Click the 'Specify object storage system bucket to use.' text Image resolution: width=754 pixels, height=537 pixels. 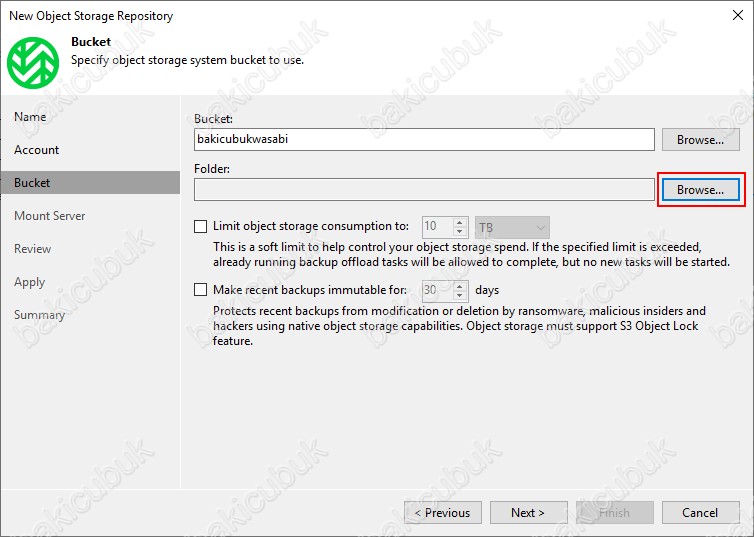(188, 60)
